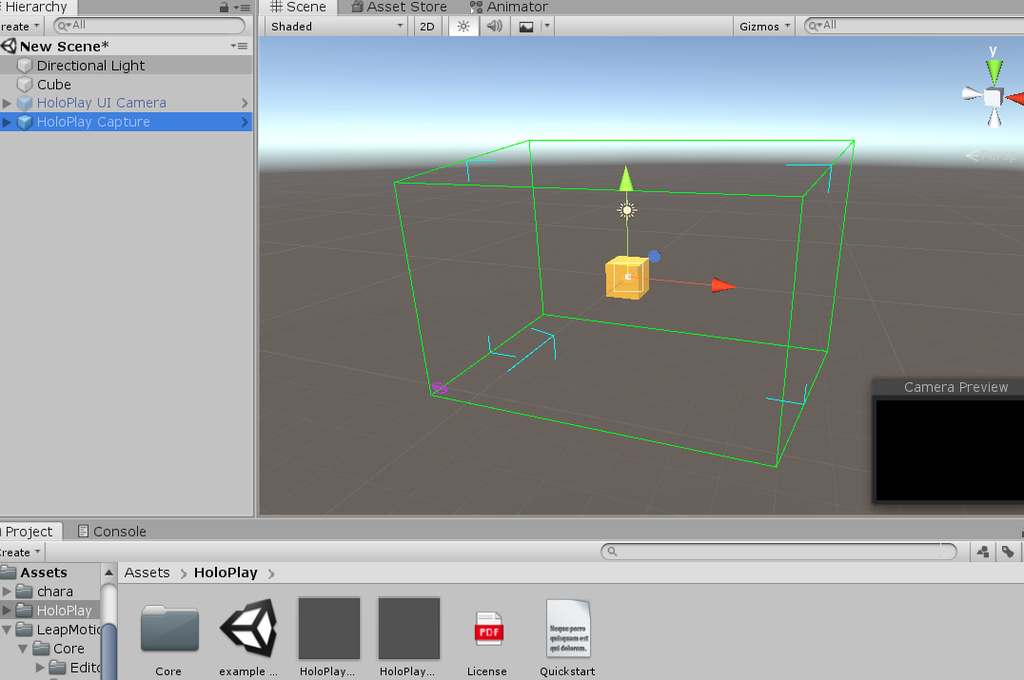
Task: Click the green Y move arrow handle
Action: click(x=626, y=179)
